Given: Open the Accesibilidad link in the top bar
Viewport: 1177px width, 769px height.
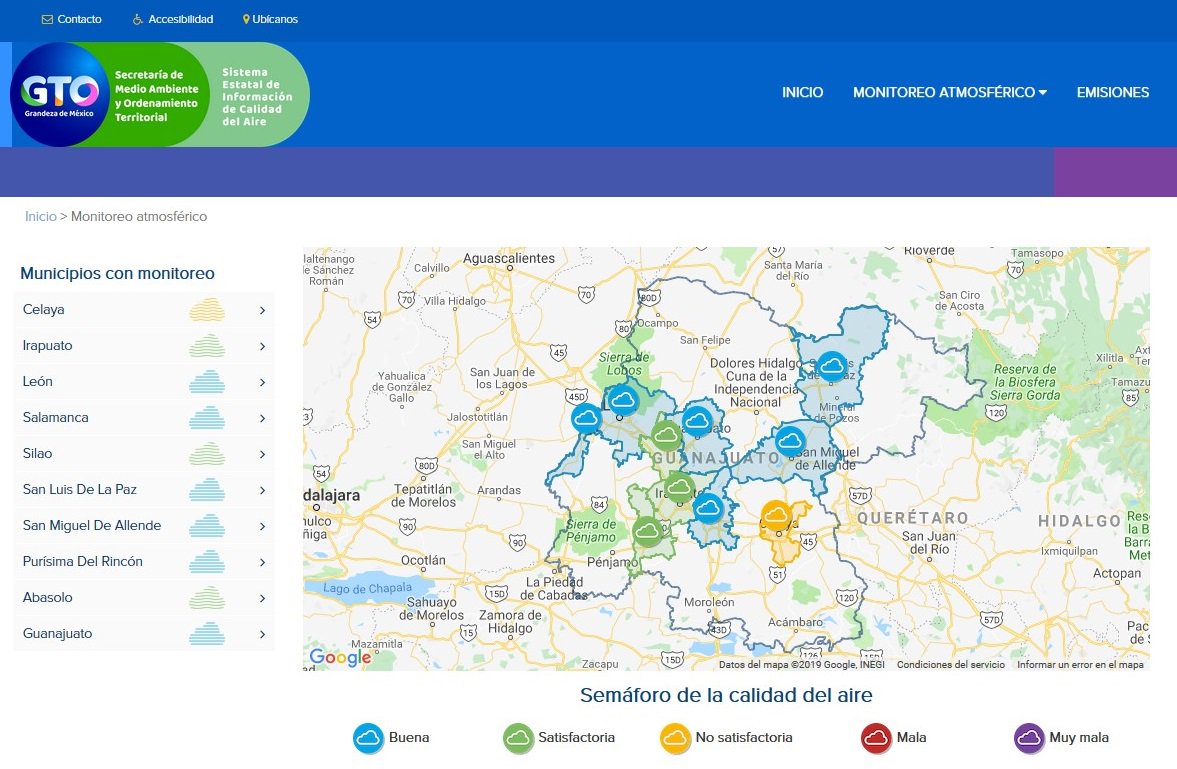Looking at the screenshot, I should (173, 20).
